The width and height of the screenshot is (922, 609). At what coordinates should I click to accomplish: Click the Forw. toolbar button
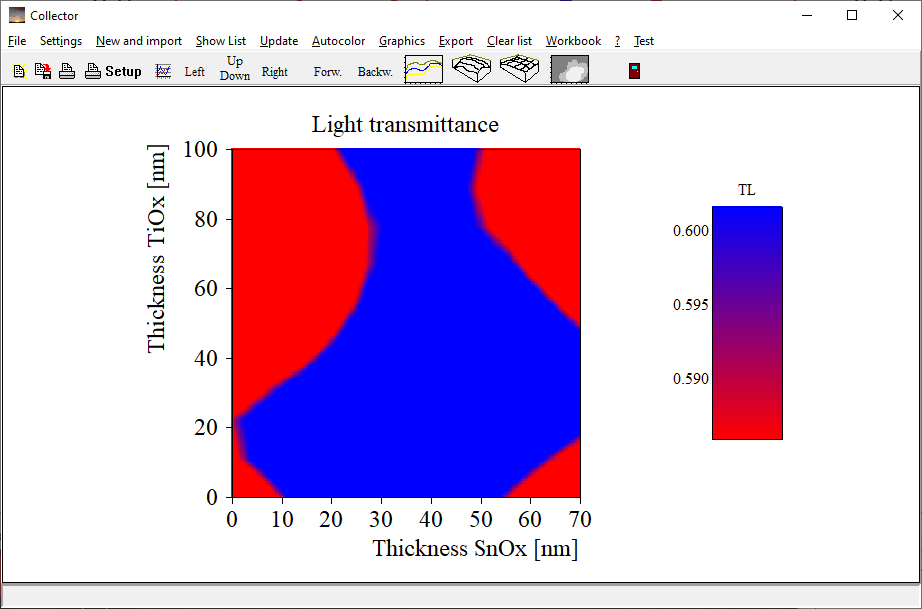(x=328, y=72)
